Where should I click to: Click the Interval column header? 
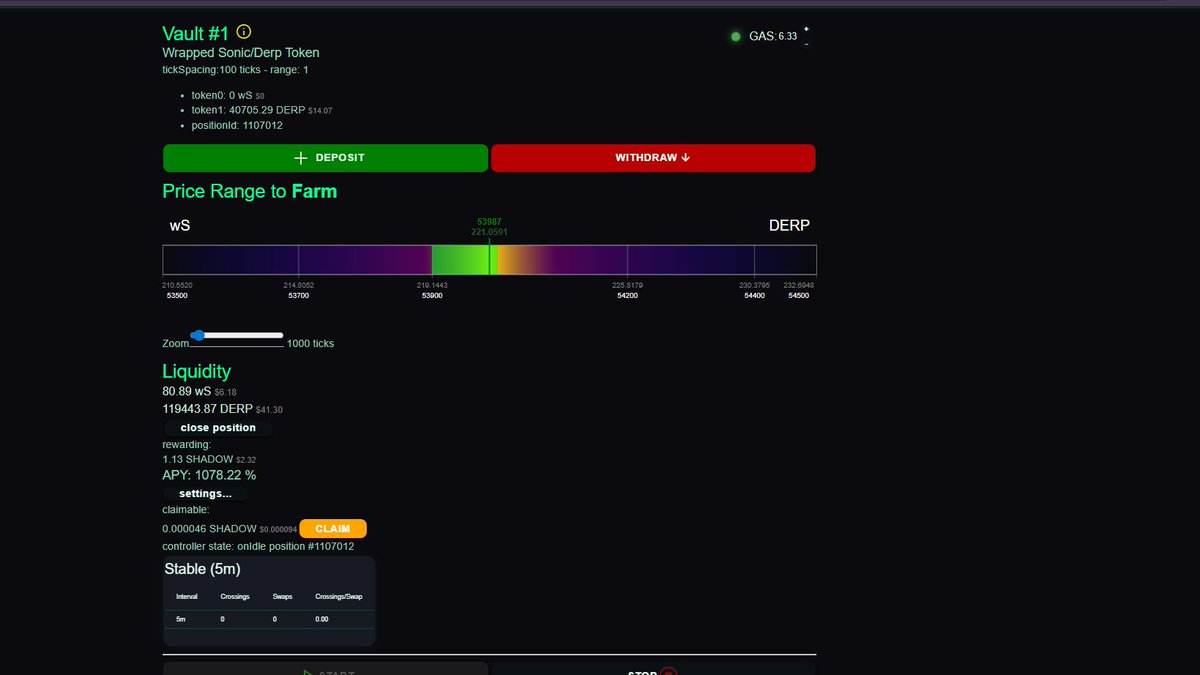(x=187, y=597)
